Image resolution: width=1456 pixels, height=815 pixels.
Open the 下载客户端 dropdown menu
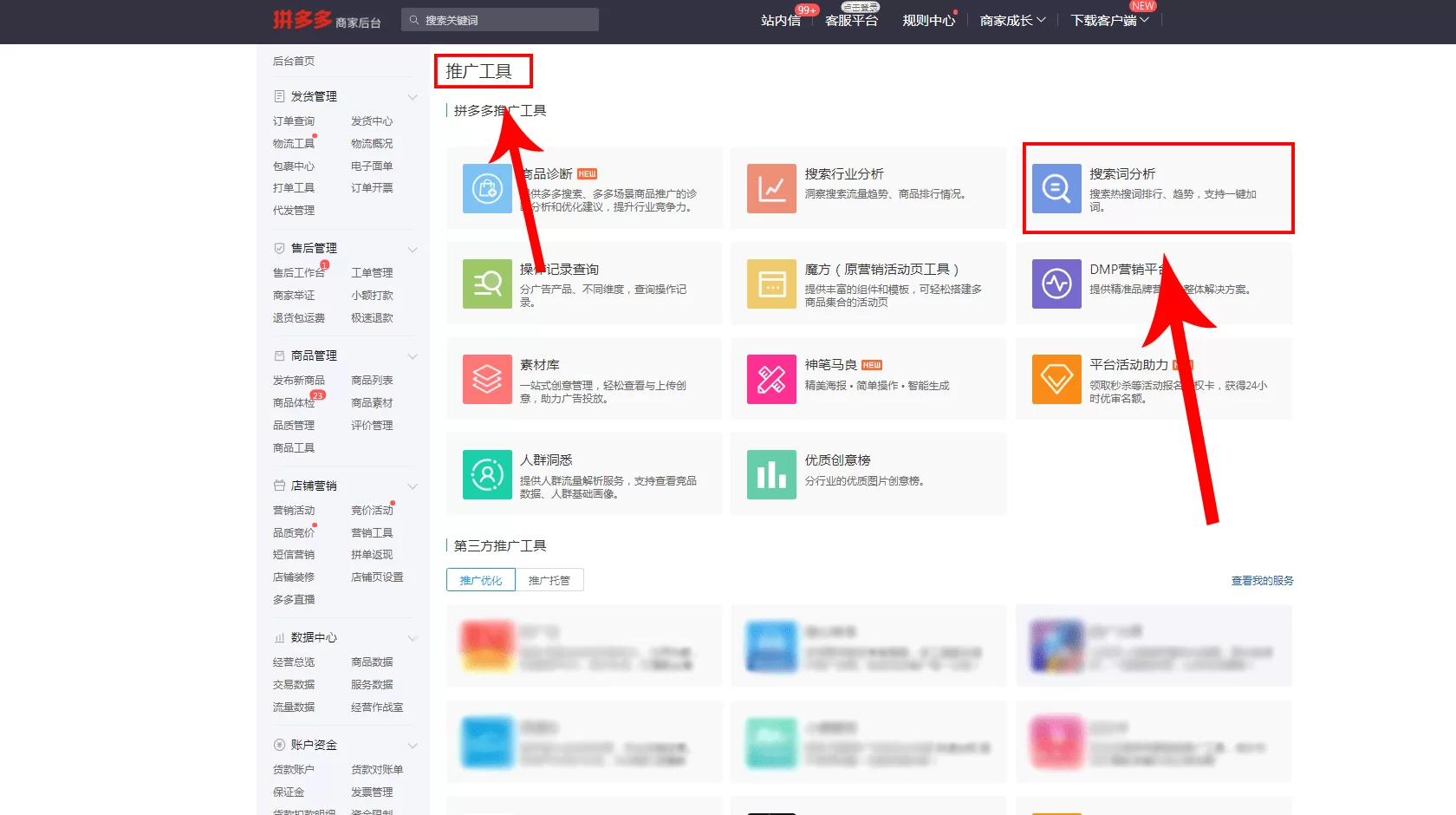(x=1109, y=20)
